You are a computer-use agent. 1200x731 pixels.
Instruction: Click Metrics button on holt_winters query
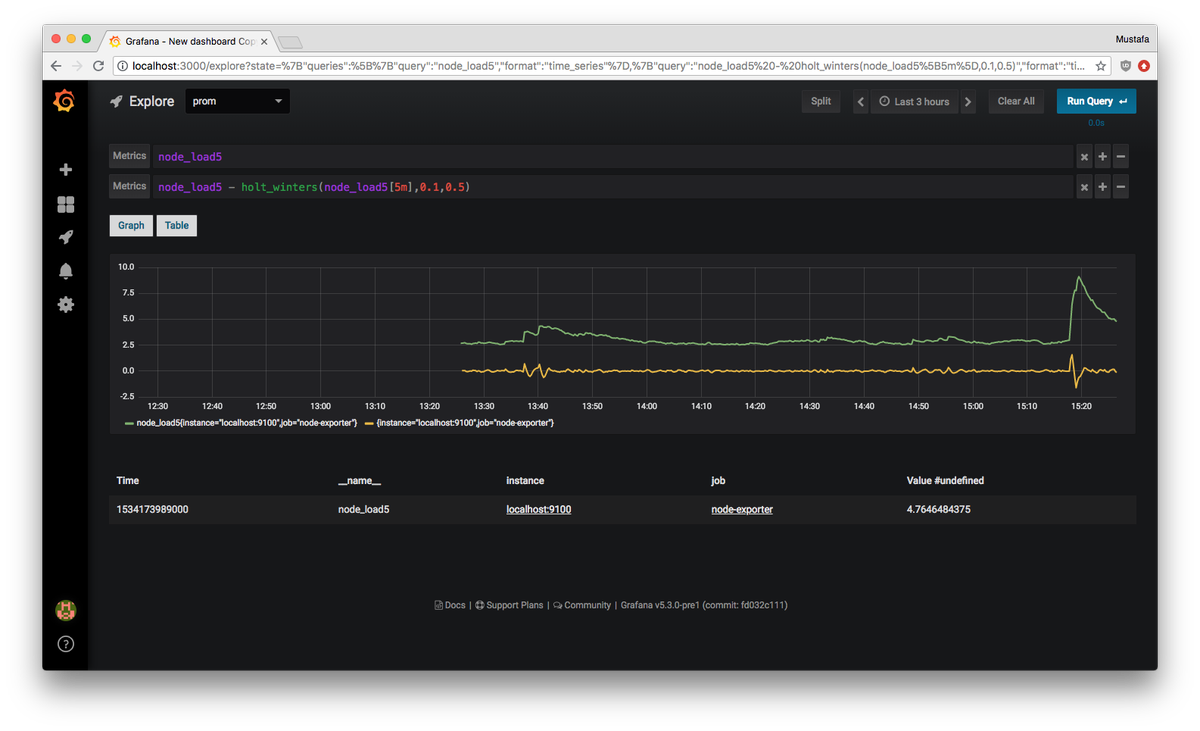click(129, 186)
